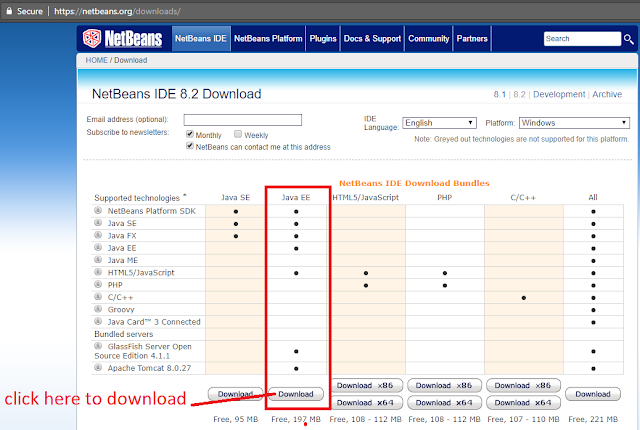640x430 pixels.
Task: Toggle NetBeans can contact me checkbox
Action: coord(190,146)
